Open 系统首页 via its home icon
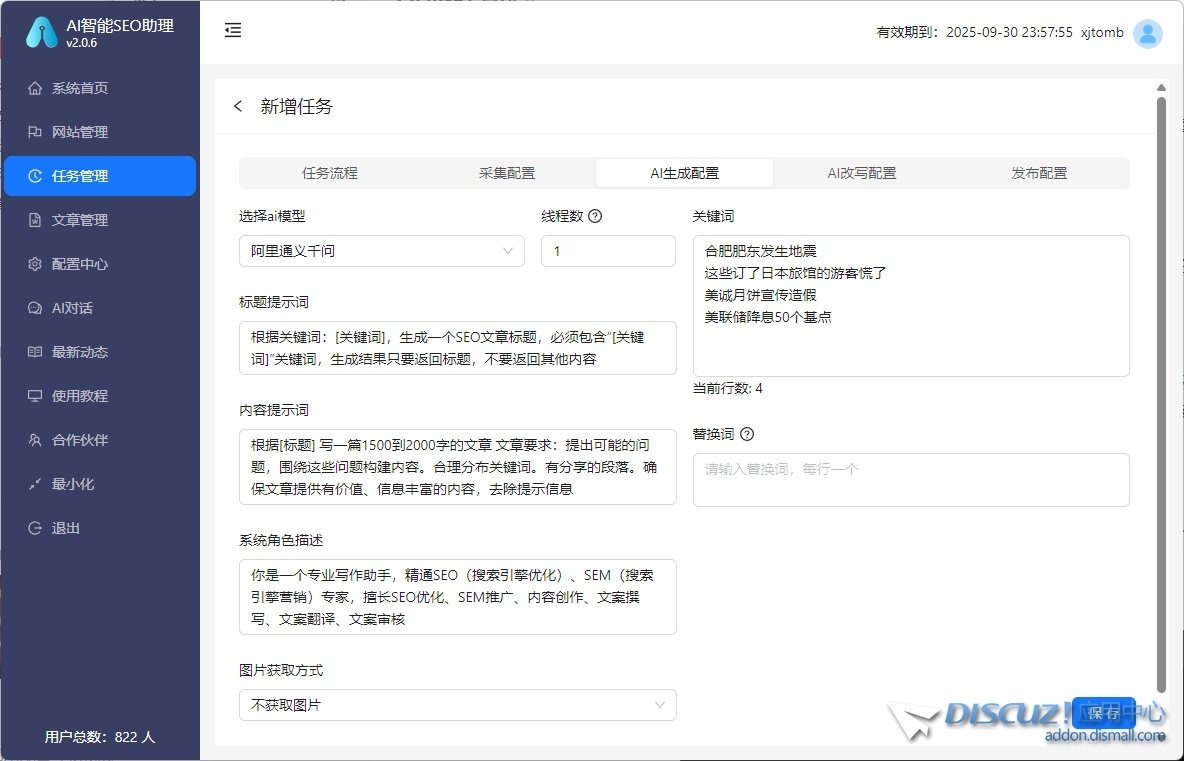 coord(35,88)
